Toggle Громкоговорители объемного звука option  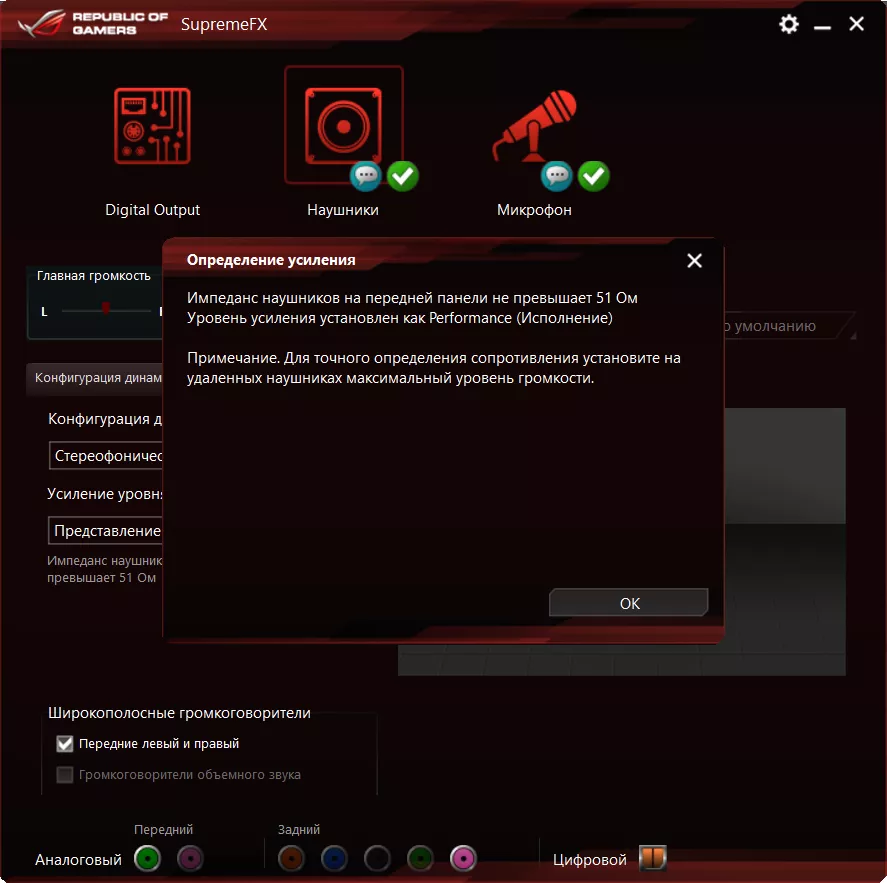(x=64, y=774)
